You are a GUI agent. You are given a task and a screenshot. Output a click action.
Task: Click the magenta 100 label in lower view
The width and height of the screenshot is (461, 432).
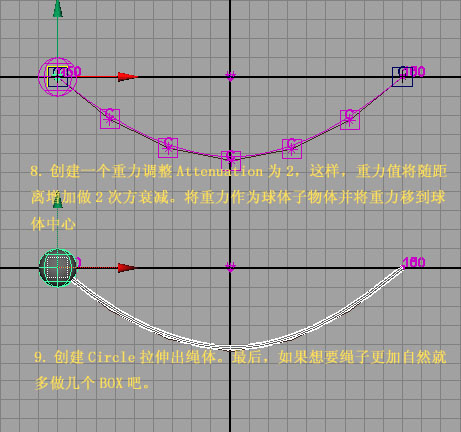click(x=414, y=262)
